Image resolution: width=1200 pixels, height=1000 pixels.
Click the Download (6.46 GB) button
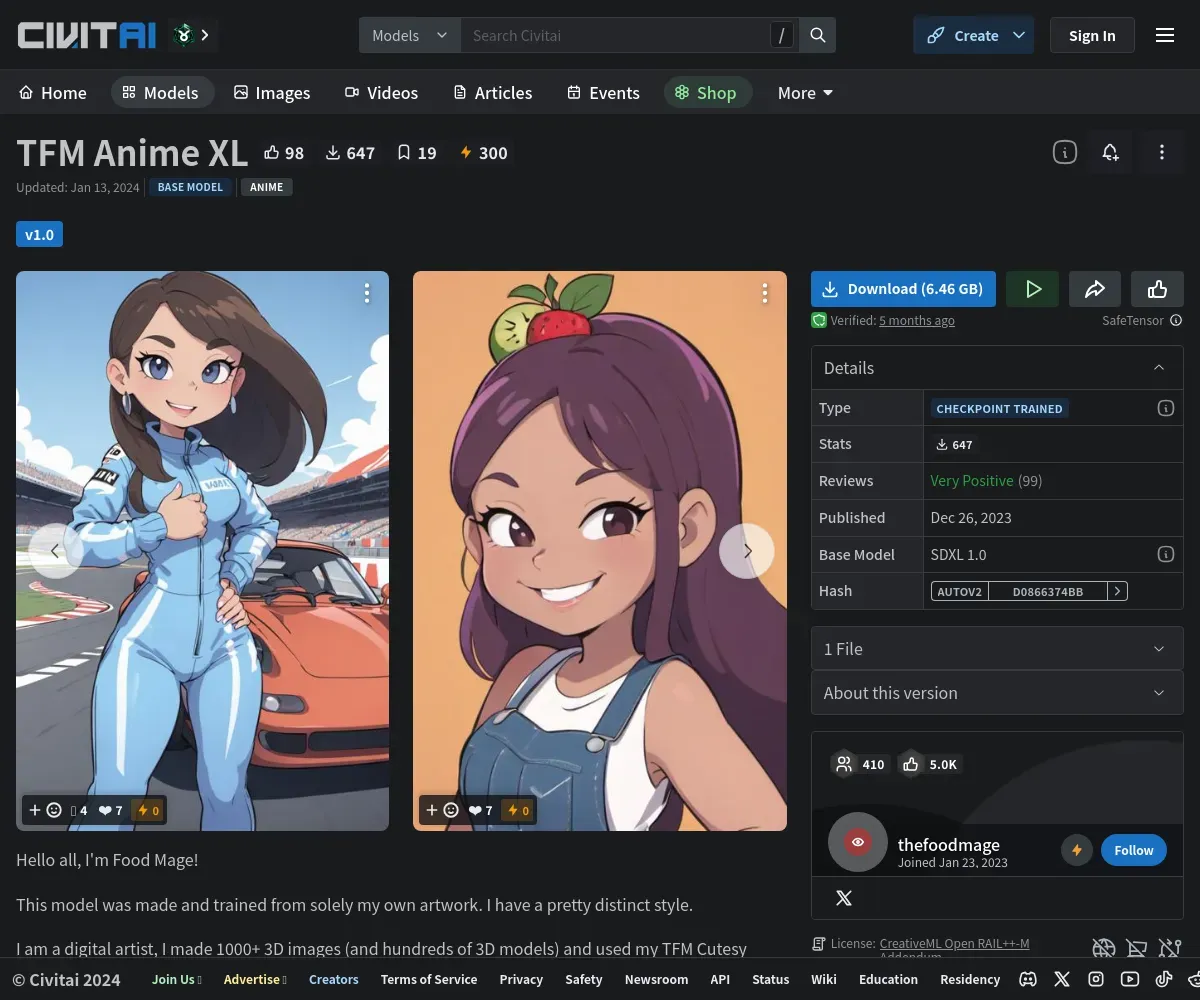click(903, 289)
